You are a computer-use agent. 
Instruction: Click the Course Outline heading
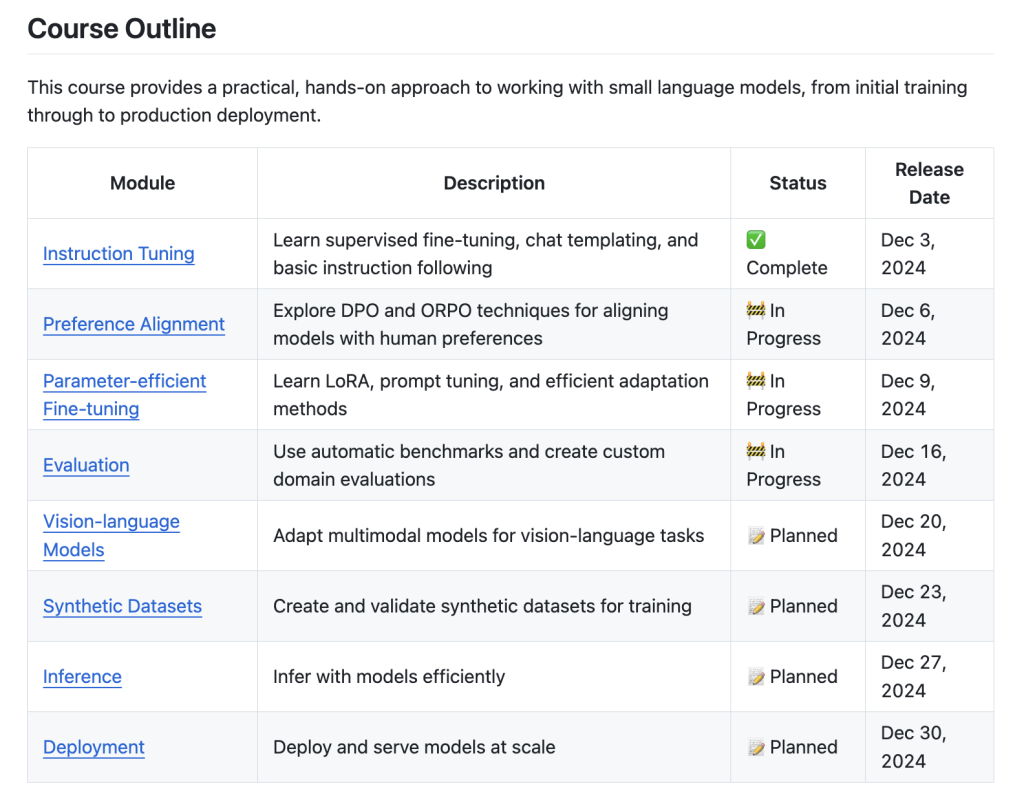121,29
